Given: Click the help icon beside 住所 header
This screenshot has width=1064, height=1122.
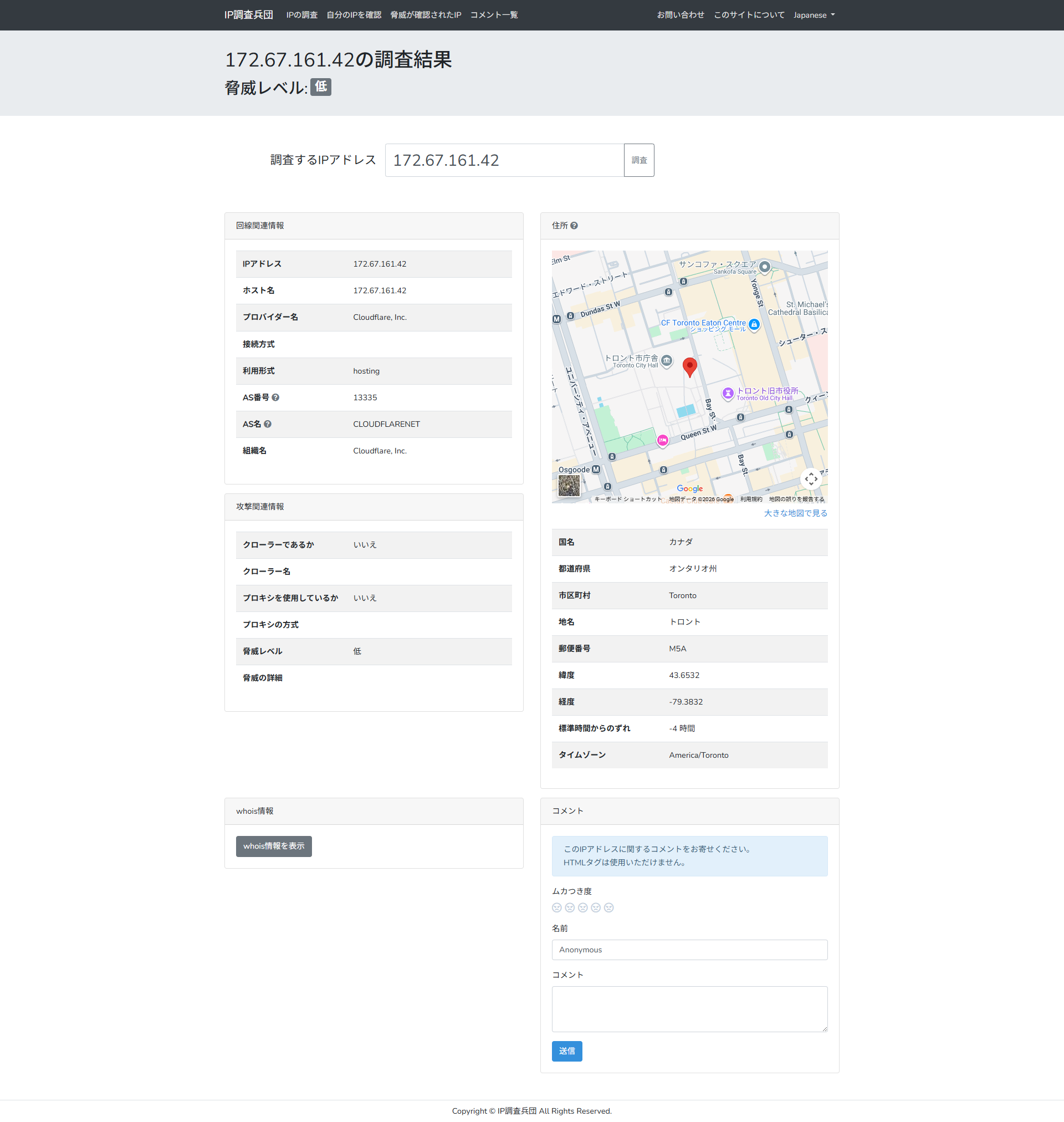Looking at the screenshot, I should (574, 226).
